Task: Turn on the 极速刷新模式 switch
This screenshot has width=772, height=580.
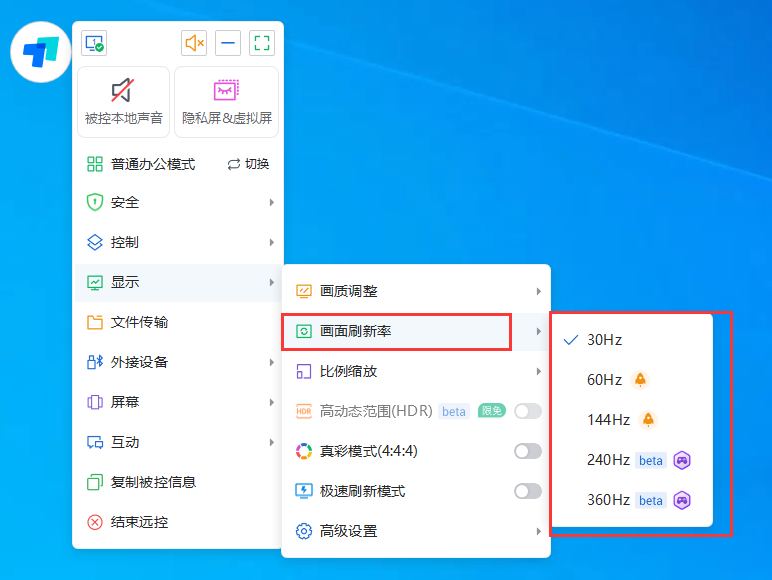Action: tap(528, 491)
